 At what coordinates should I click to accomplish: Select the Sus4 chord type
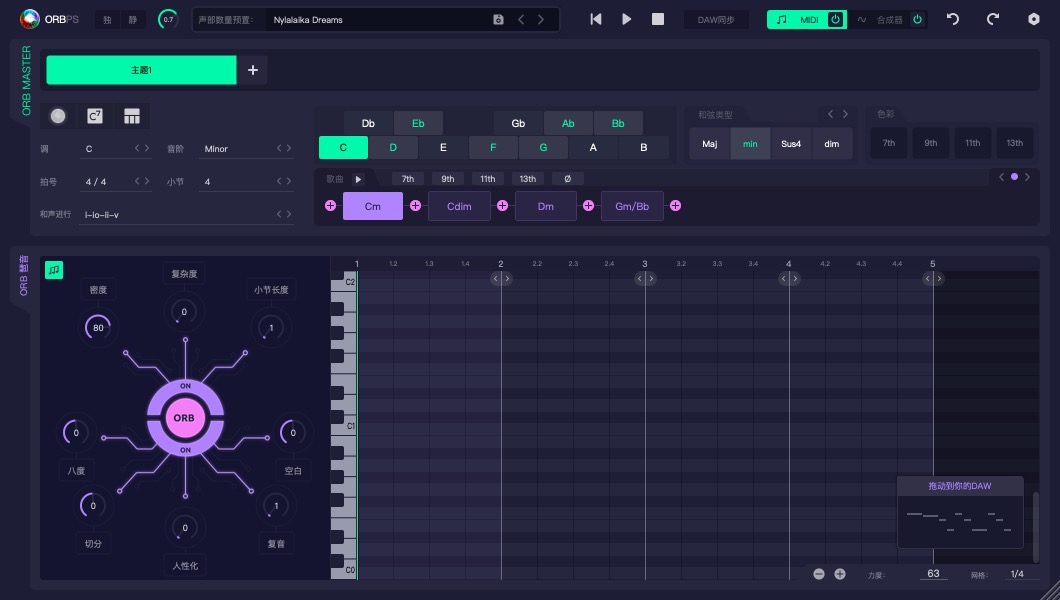click(791, 144)
